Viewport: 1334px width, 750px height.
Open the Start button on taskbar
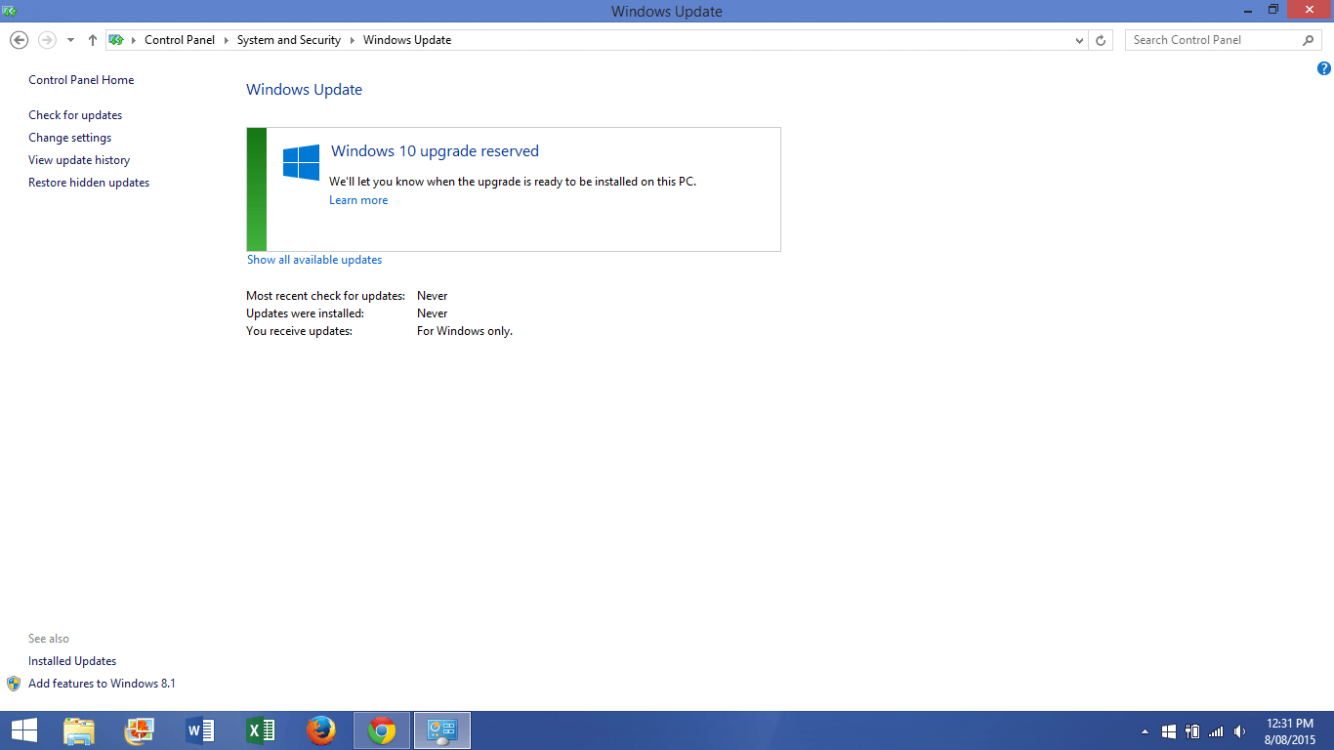coord(24,731)
